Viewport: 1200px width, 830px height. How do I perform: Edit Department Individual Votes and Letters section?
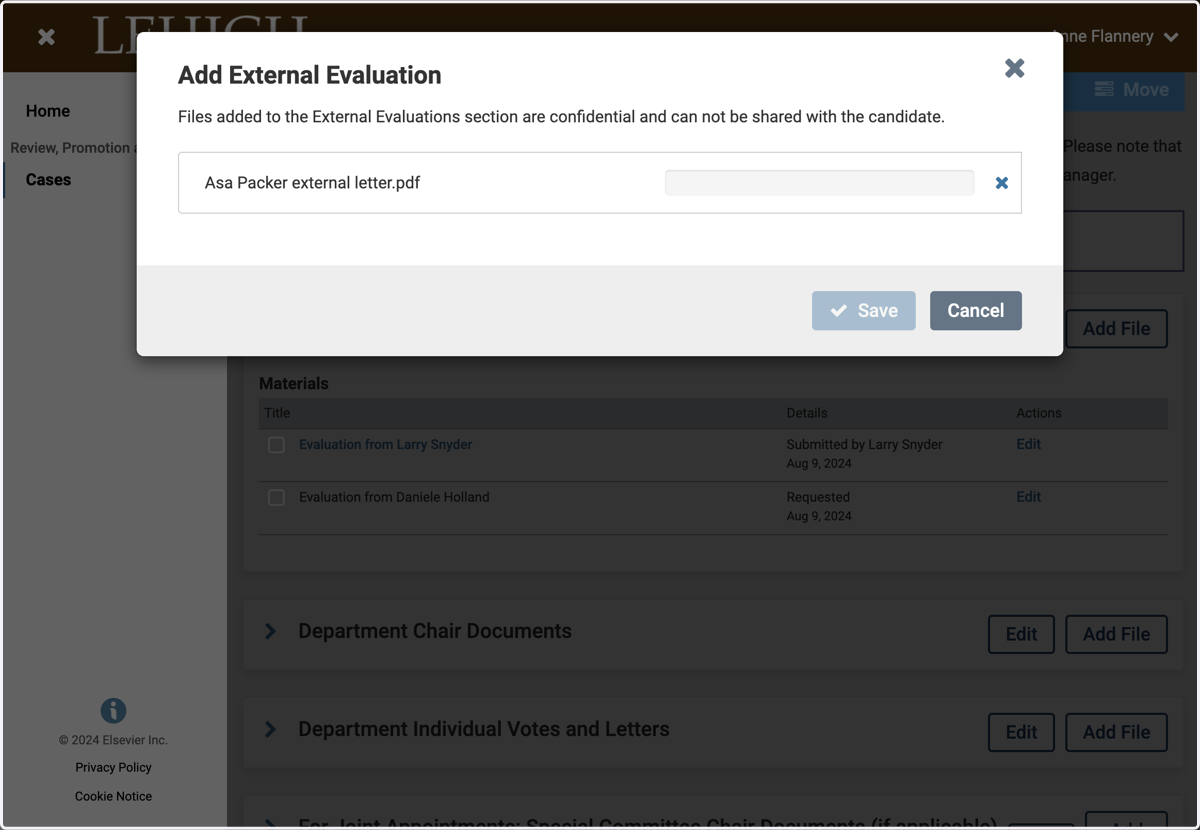[1021, 732]
